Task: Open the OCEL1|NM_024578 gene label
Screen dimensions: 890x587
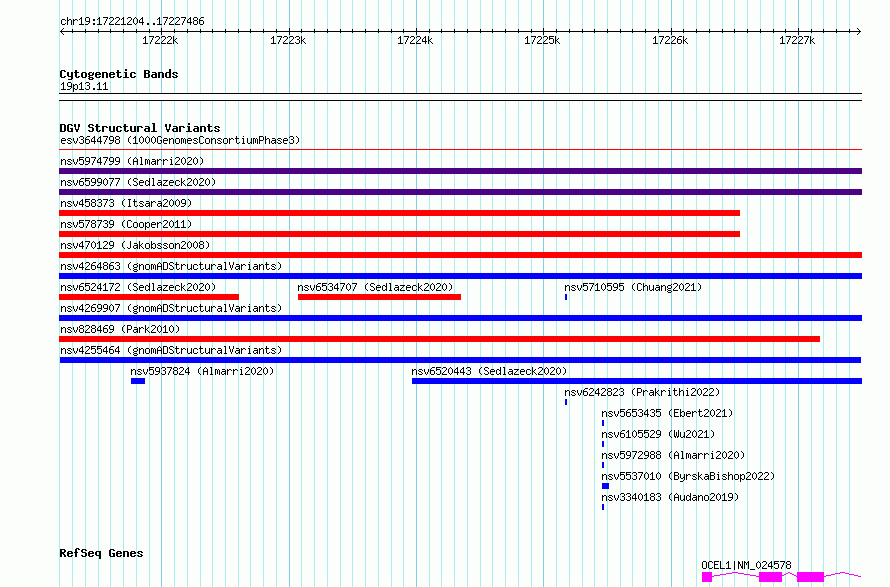Action: point(746,565)
